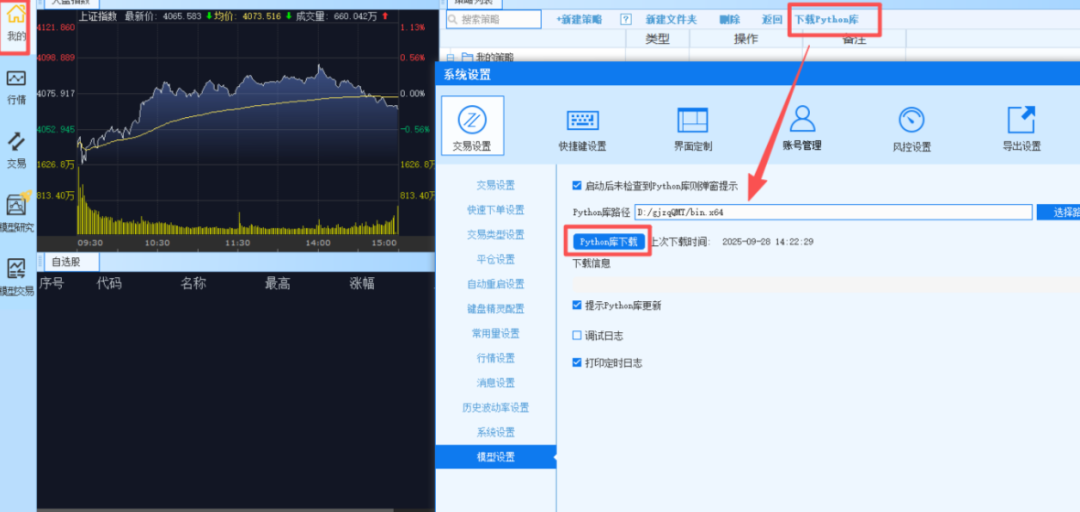Click the 序号 column header in watchlist
The height and width of the screenshot is (512, 1080).
point(51,283)
